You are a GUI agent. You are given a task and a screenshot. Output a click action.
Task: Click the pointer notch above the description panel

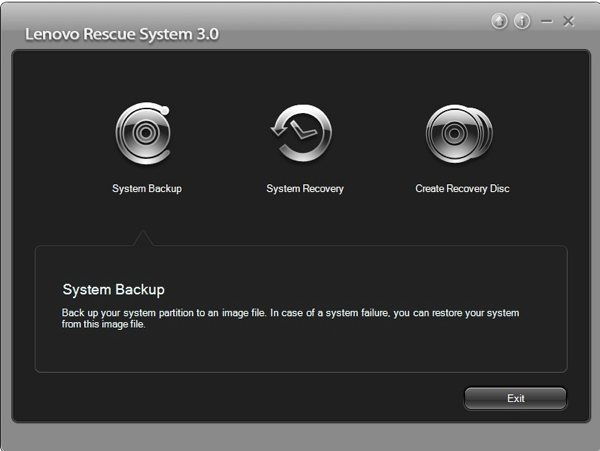click(143, 238)
